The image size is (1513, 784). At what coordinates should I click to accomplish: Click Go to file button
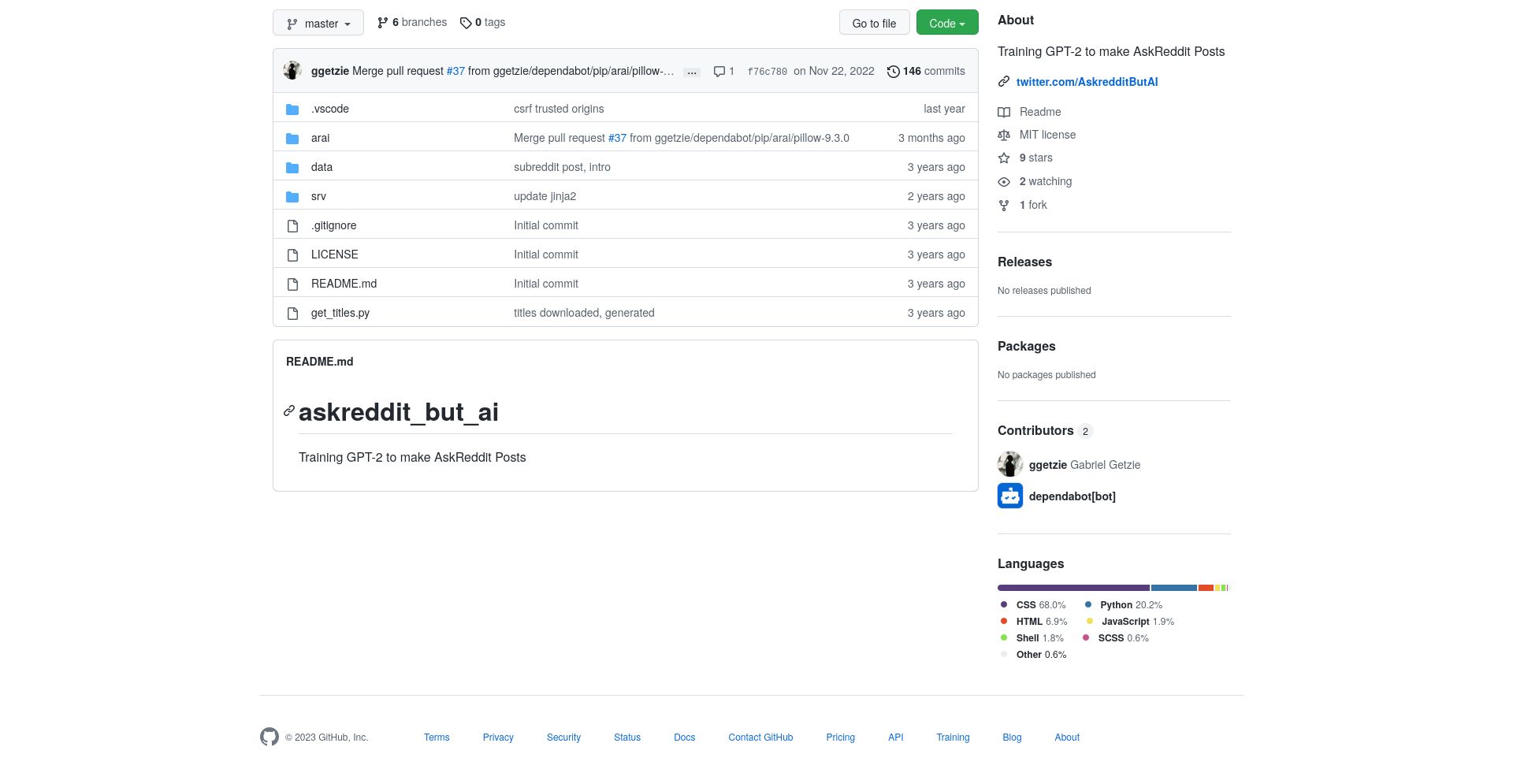click(x=874, y=23)
